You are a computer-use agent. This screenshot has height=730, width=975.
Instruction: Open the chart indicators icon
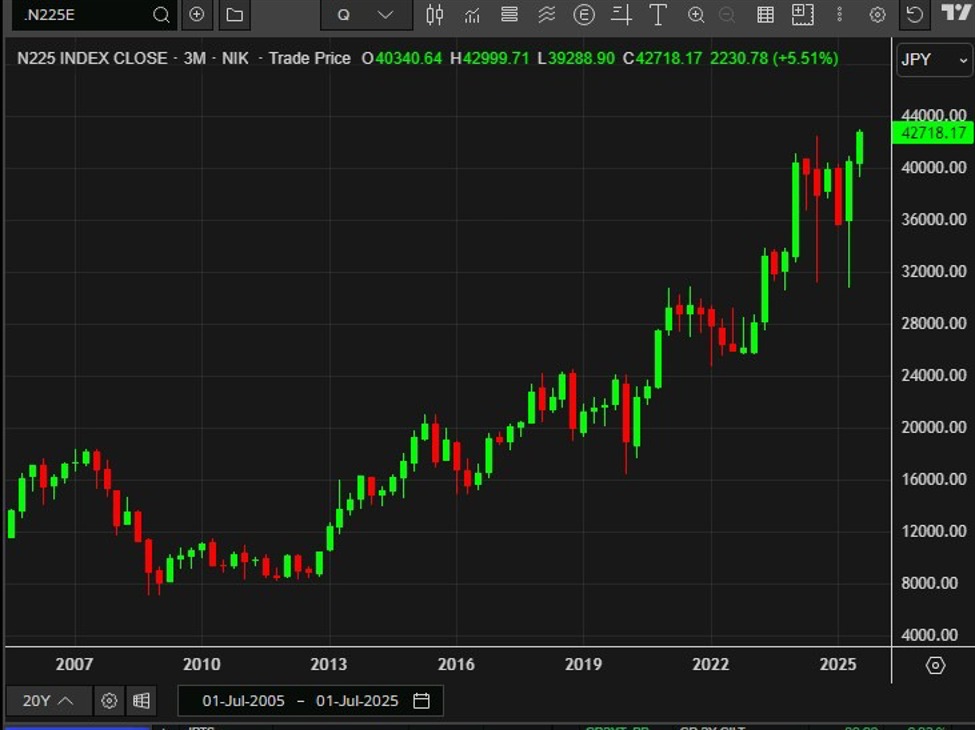[471, 15]
